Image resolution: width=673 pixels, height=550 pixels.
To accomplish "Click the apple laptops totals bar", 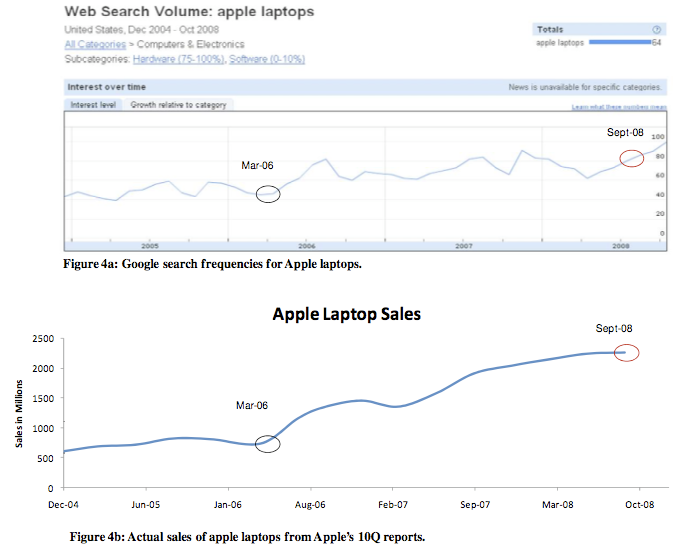I will click(620, 42).
